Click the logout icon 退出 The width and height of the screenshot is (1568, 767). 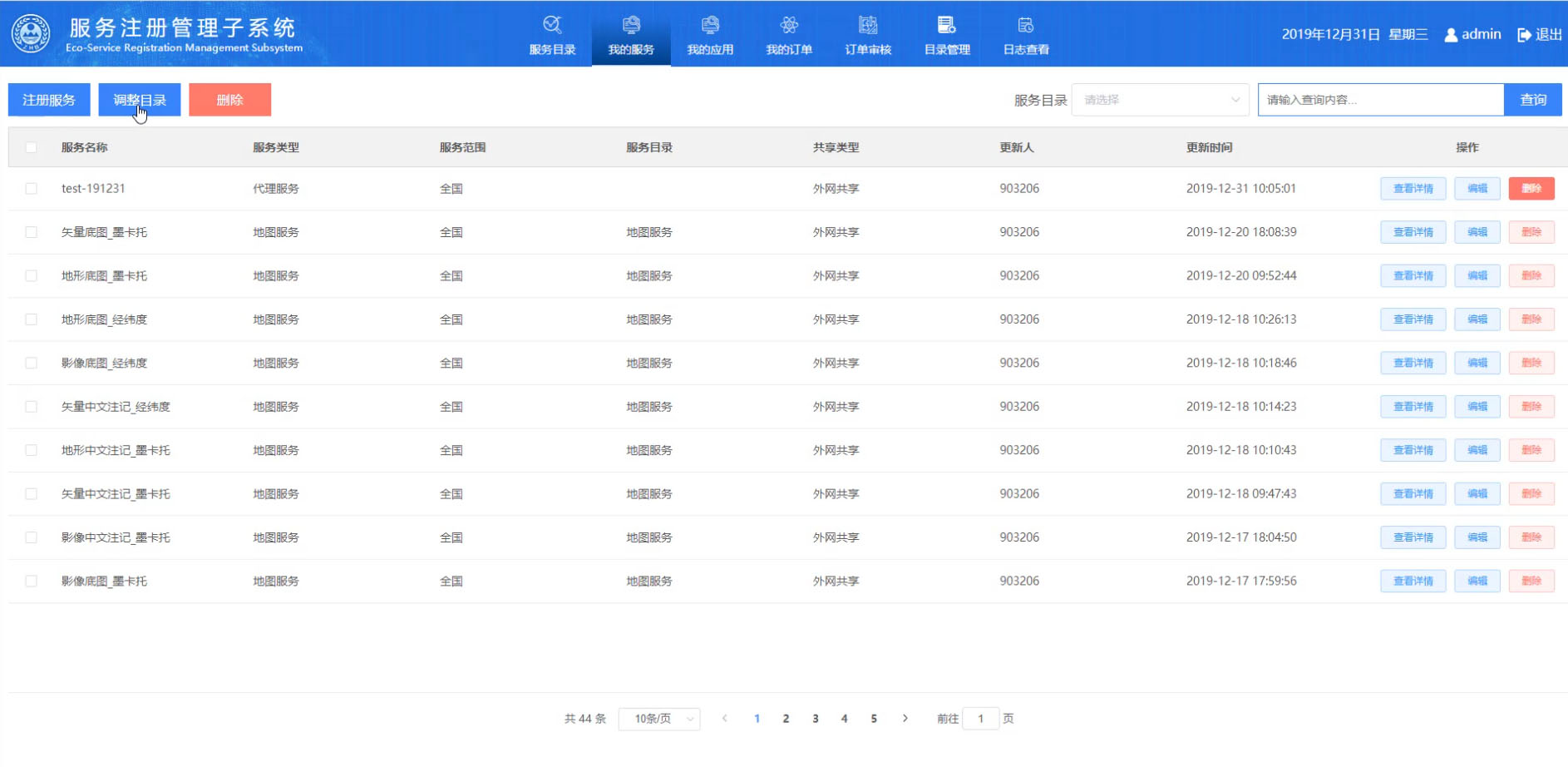point(1524,35)
